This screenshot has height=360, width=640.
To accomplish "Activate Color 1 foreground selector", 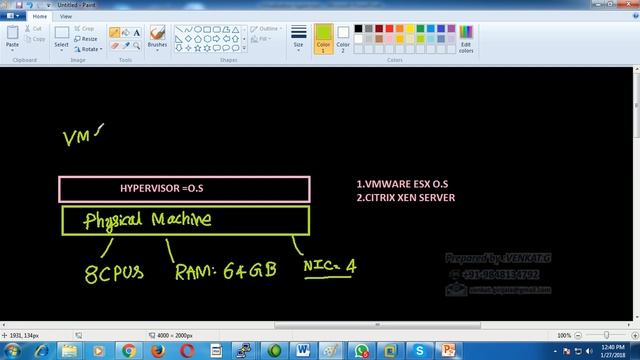I will tap(323, 39).
